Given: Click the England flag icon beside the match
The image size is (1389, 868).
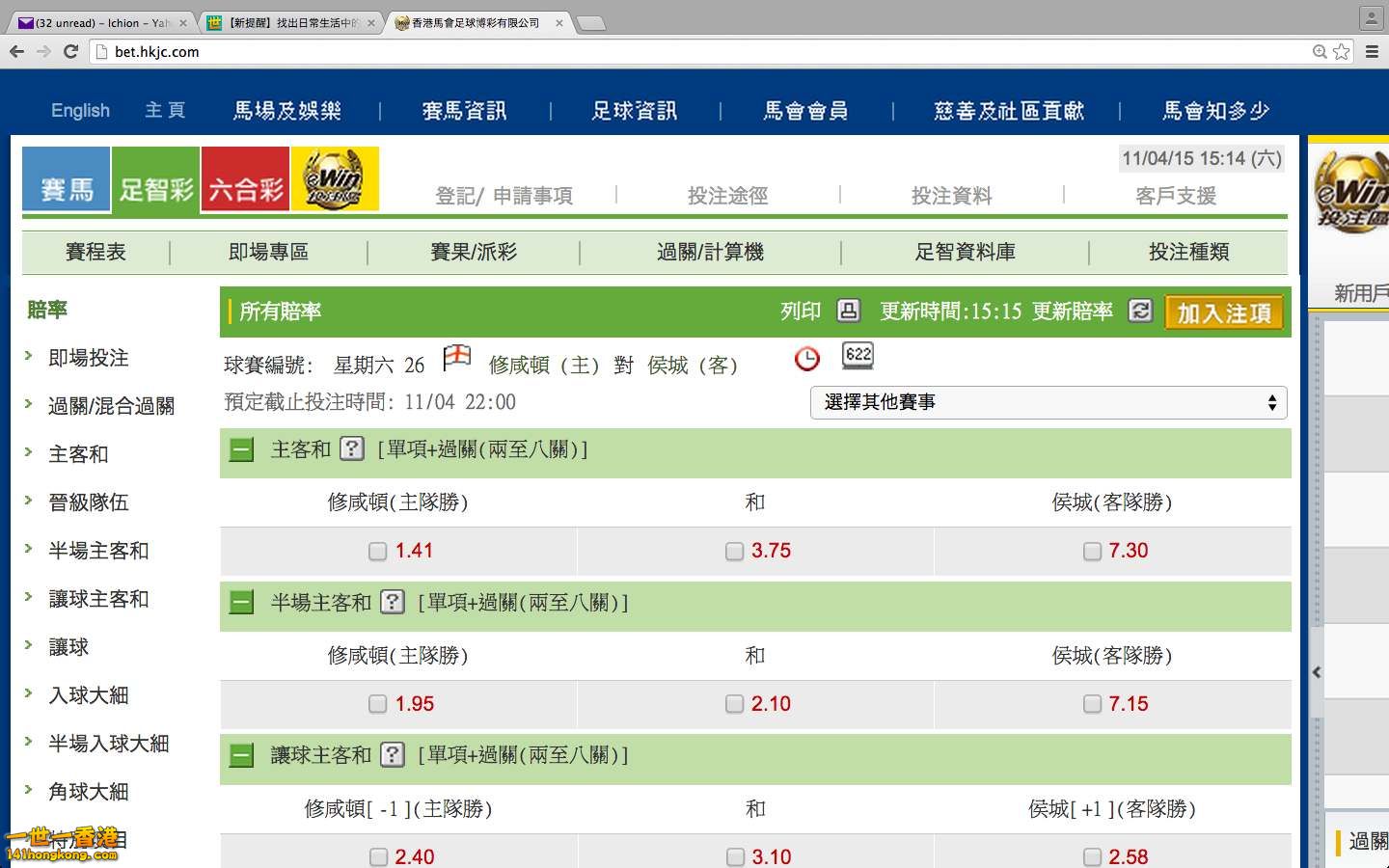Looking at the screenshot, I should tap(456, 359).
